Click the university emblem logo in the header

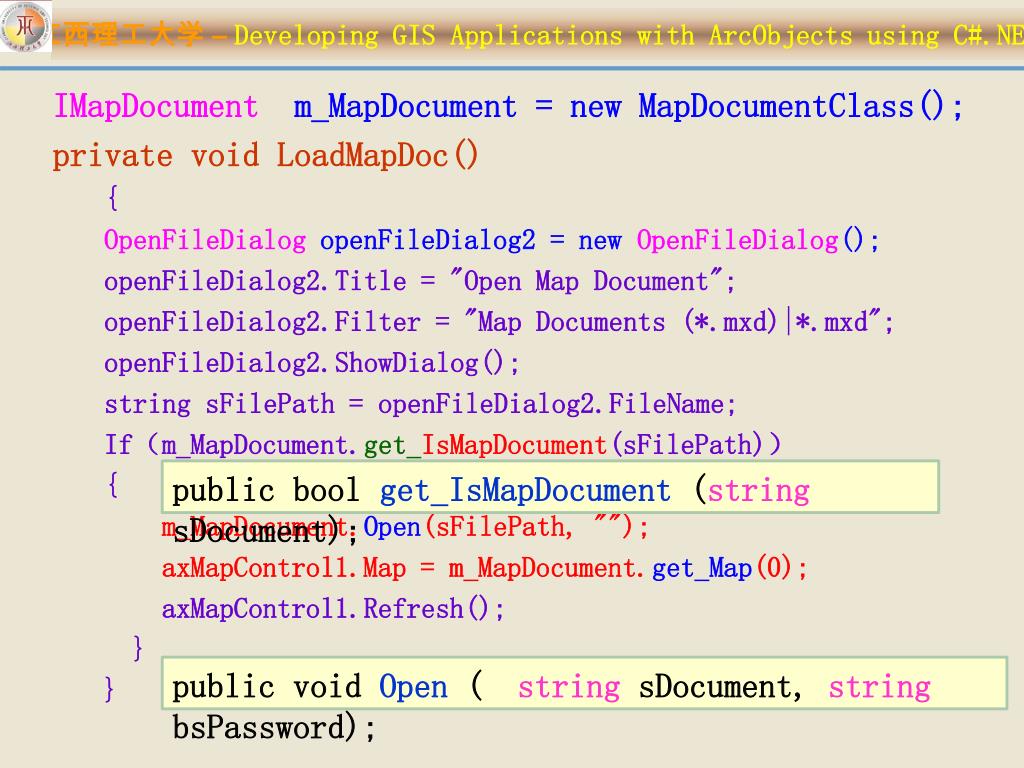[x=25, y=27]
